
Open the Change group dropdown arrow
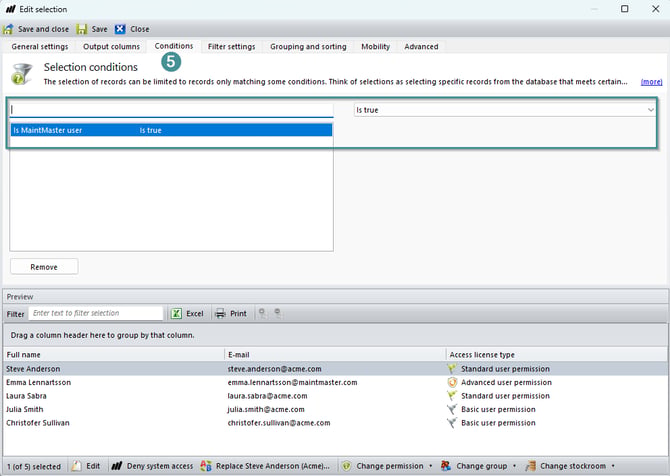click(514, 466)
